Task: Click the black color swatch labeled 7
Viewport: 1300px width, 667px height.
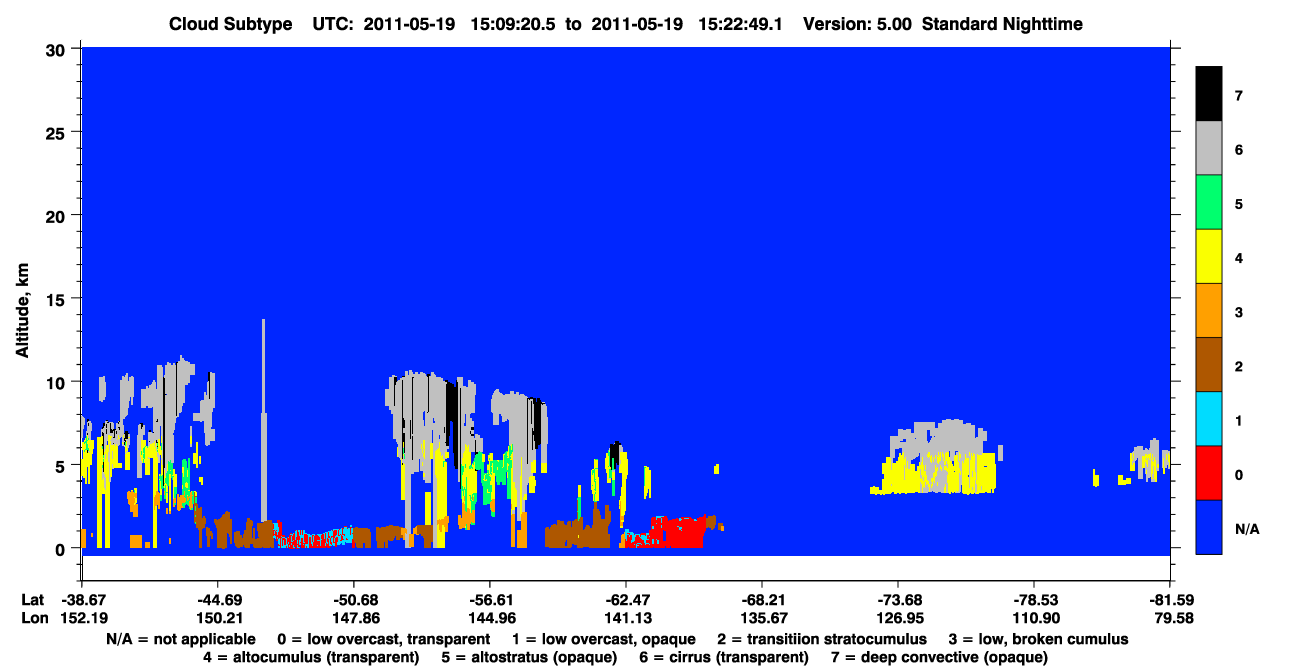Action: pyautogui.click(x=1209, y=95)
